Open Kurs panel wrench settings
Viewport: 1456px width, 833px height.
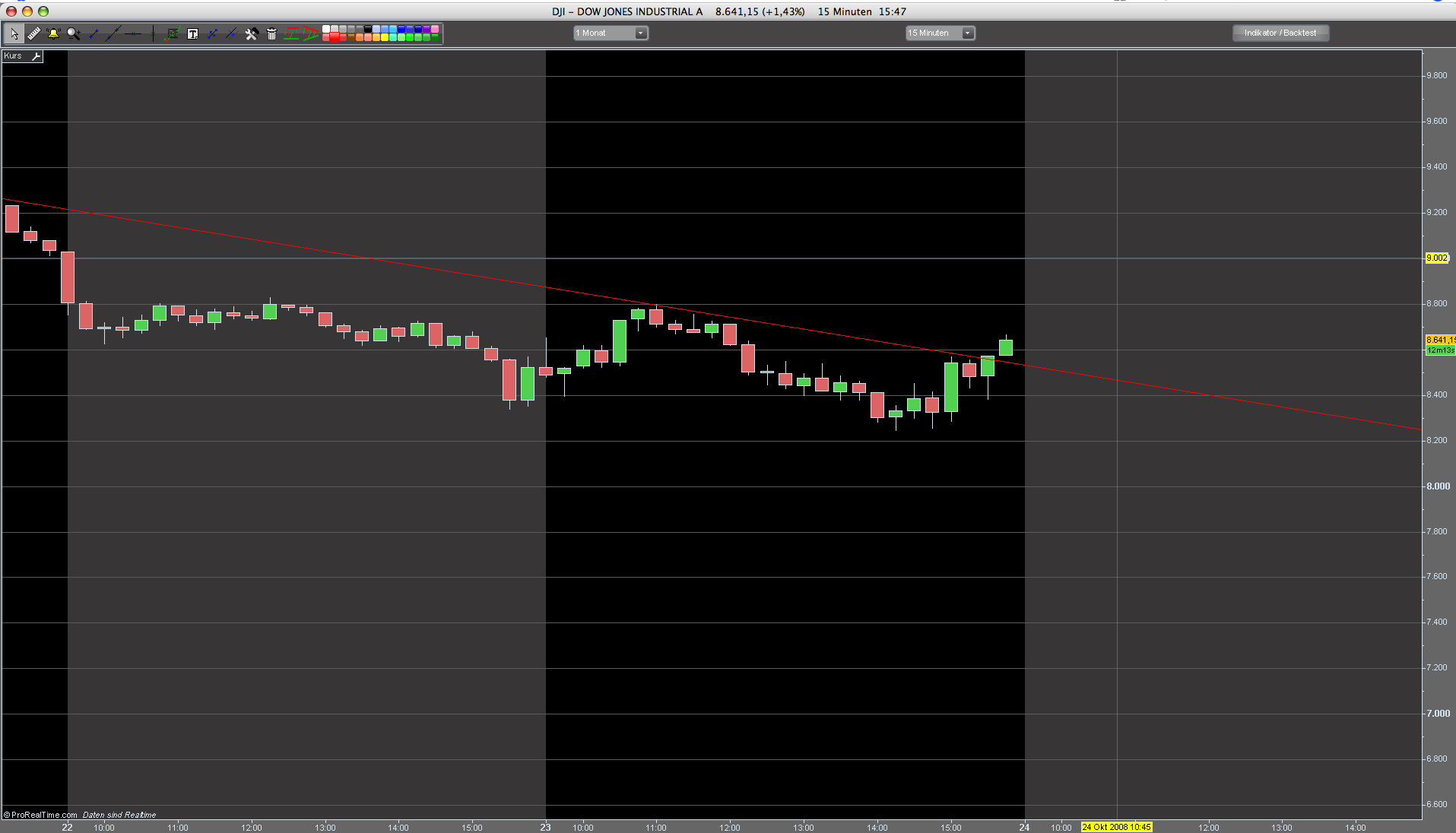click(35, 56)
